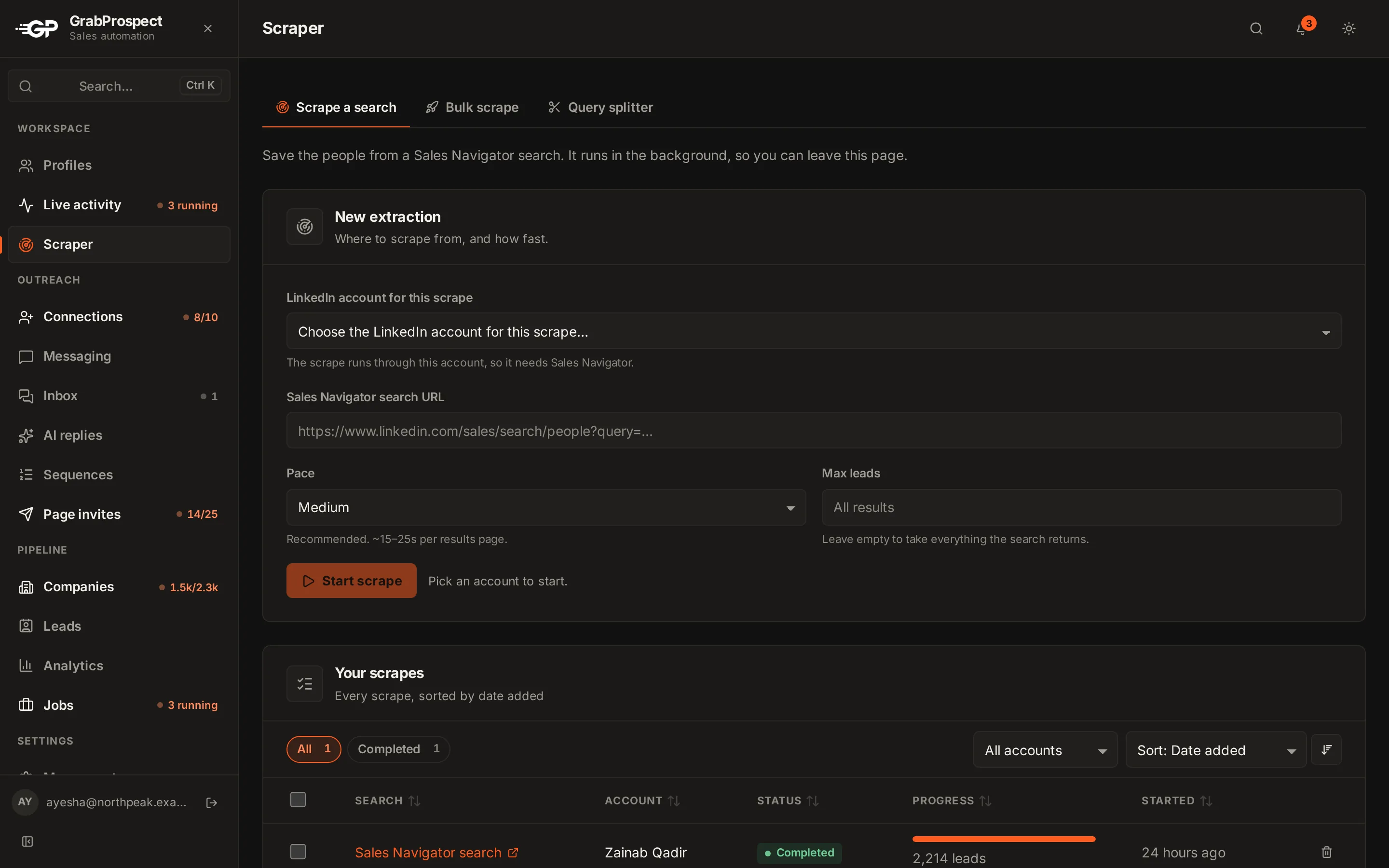Open the Sales Navigator search link
Image resolution: width=1389 pixels, height=868 pixels.
coord(428,853)
